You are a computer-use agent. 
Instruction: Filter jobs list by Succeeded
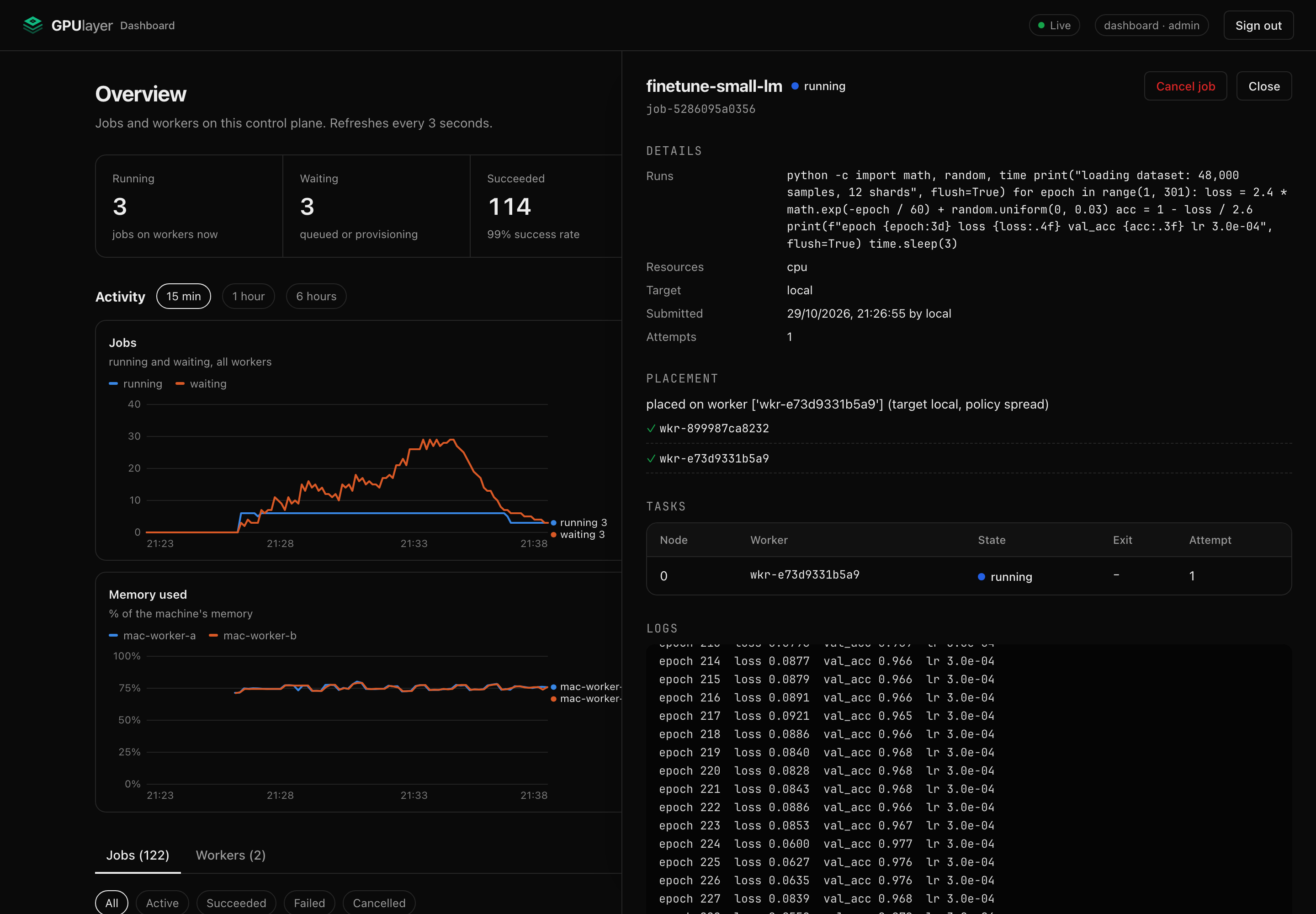click(x=236, y=903)
